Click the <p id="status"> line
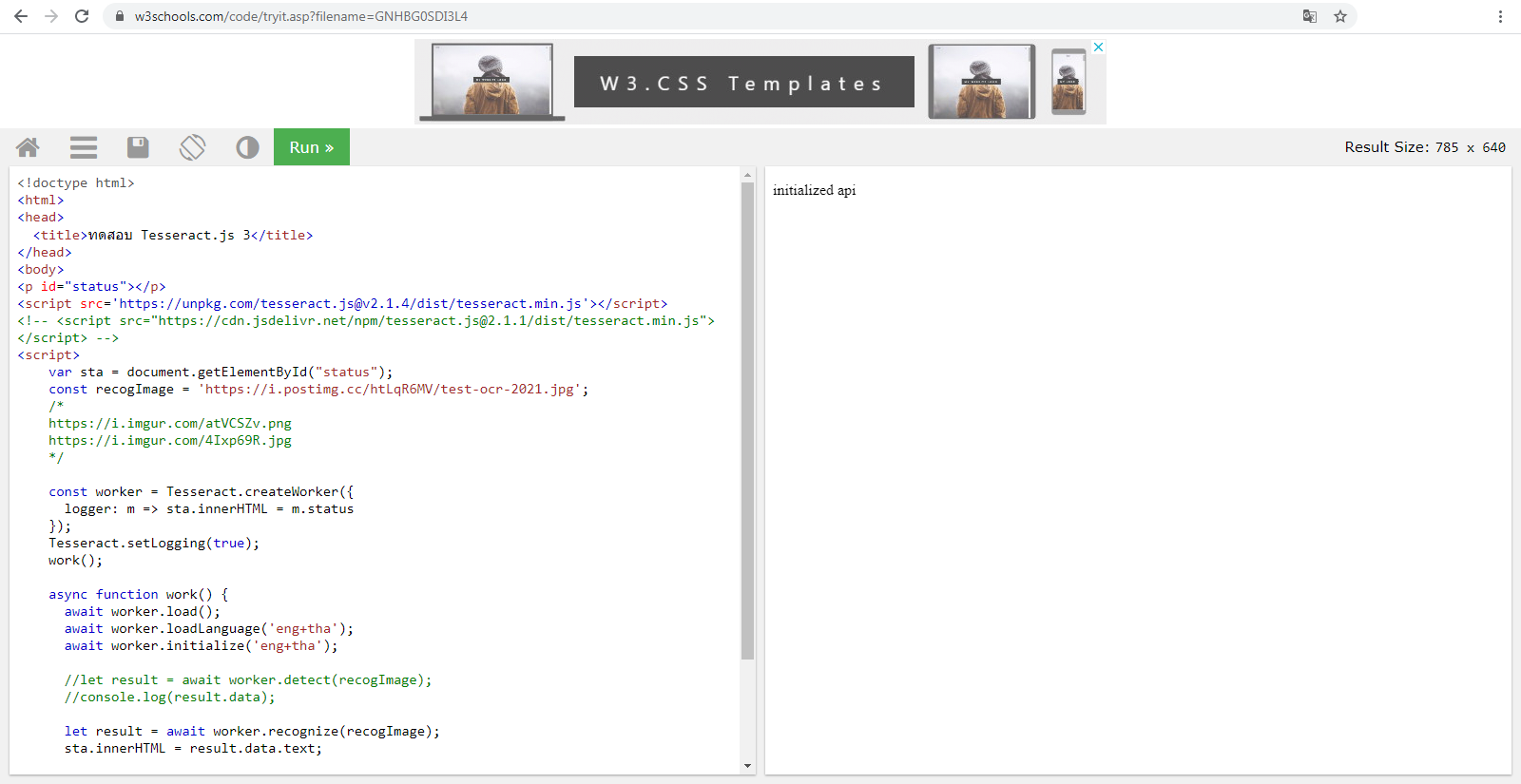Viewport: 1521px width, 784px height. click(x=91, y=286)
